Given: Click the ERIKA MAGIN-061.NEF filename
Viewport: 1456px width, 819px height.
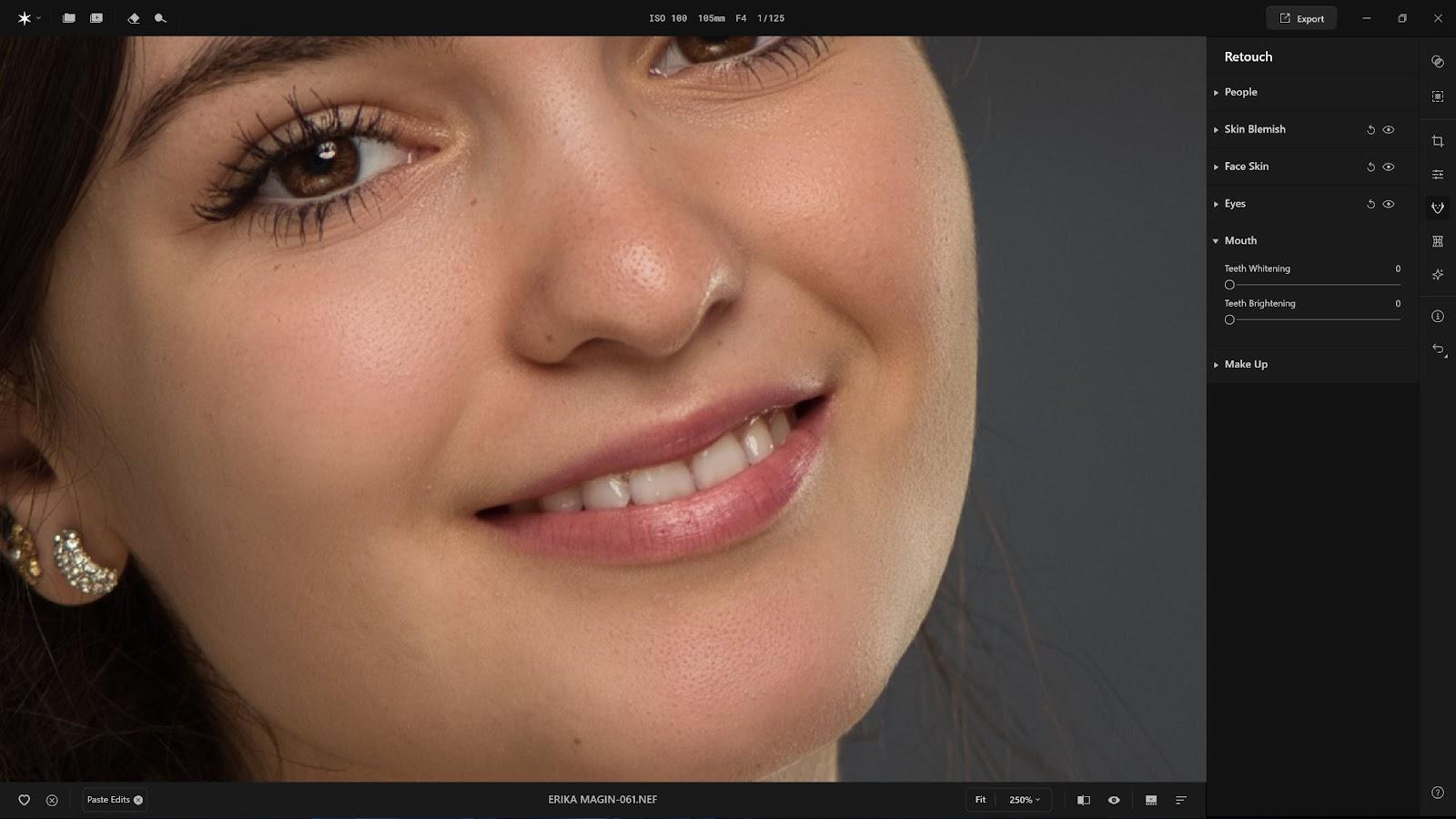Looking at the screenshot, I should 602,800.
